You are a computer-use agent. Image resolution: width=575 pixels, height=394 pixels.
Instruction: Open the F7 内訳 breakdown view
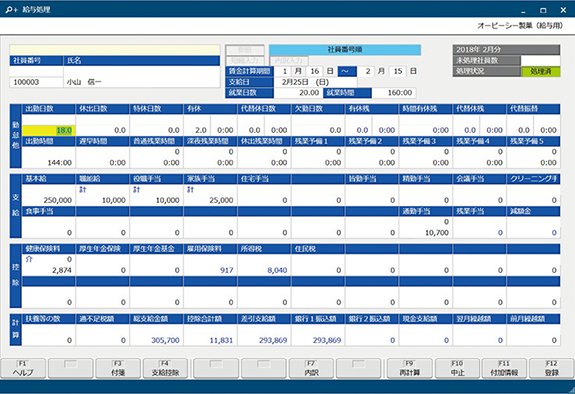pos(311,368)
